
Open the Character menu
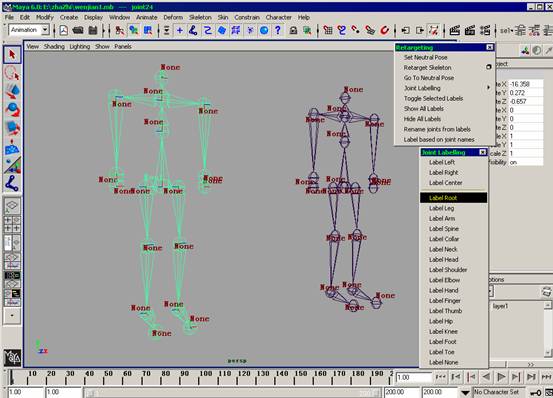pyautogui.click(x=279, y=17)
